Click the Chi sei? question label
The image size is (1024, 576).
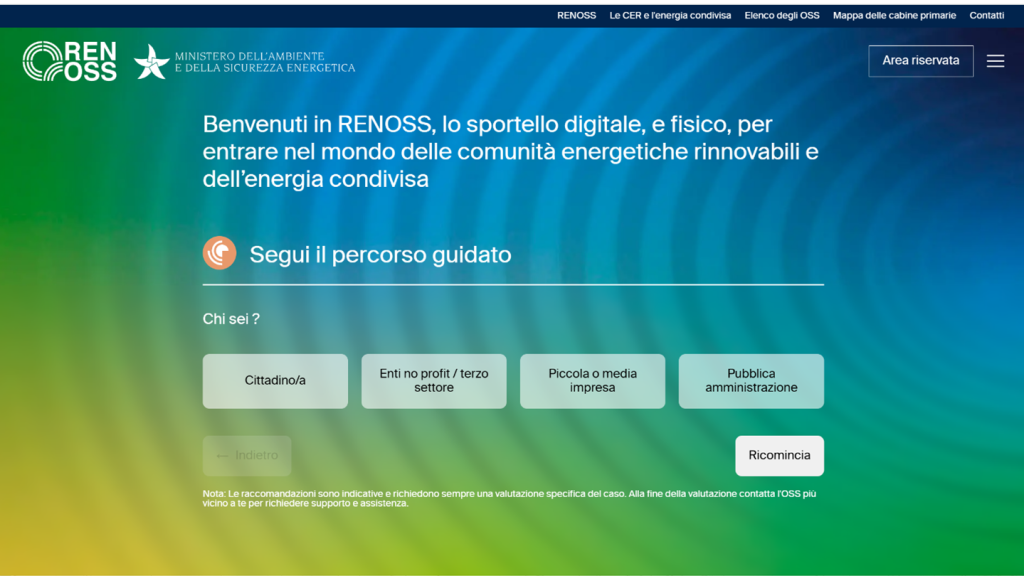tap(231, 319)
